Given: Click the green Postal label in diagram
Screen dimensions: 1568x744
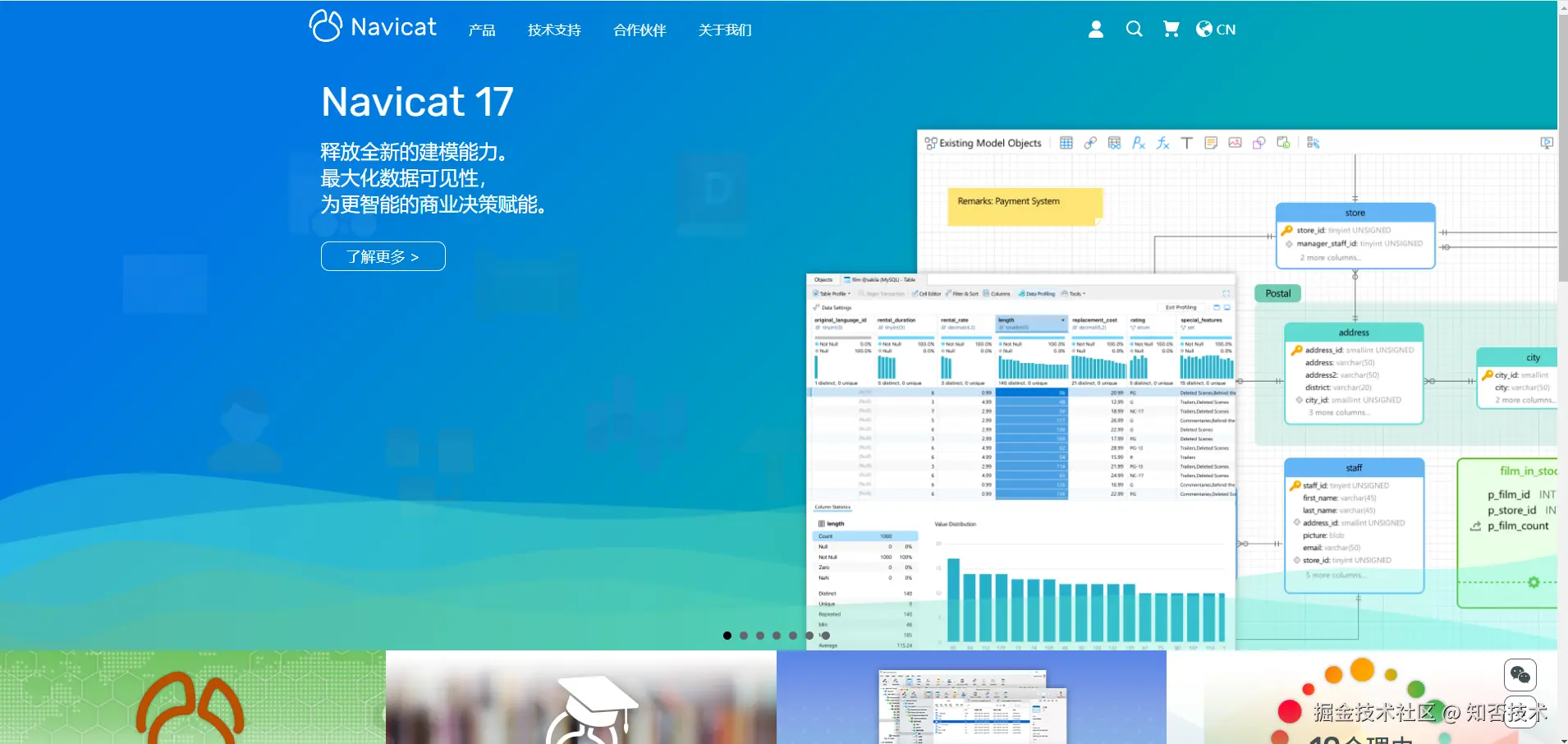Looking at the screenshot, I should 1277,293.
